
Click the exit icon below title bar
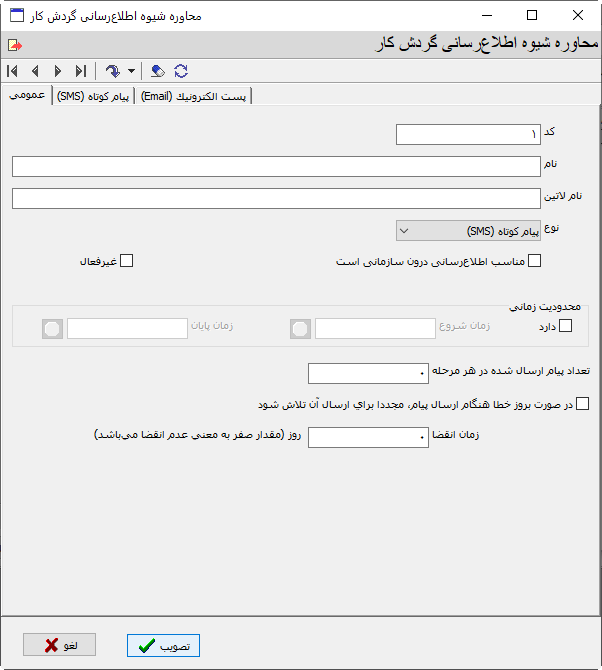pyautogui.click(x=13, y=45)
